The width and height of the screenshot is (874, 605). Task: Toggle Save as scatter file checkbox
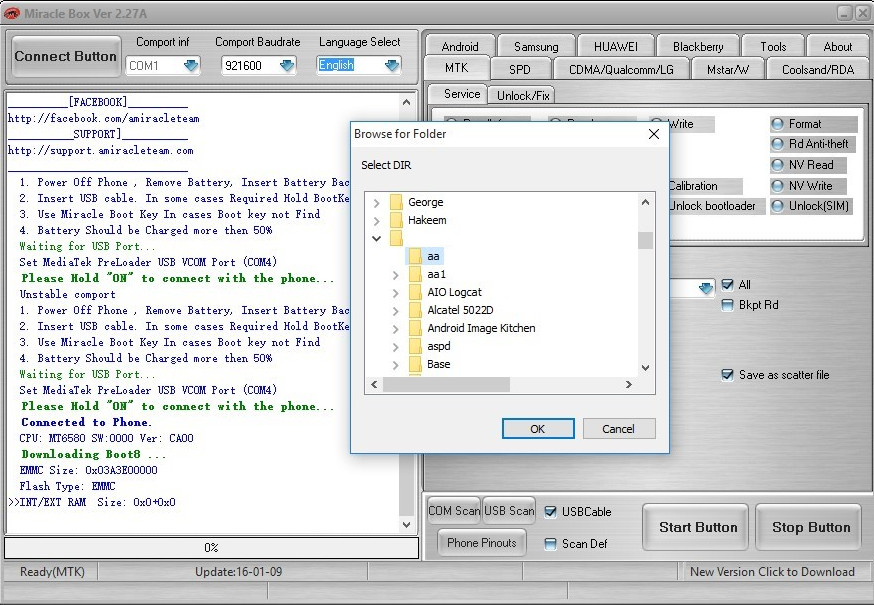click(727, 375)
